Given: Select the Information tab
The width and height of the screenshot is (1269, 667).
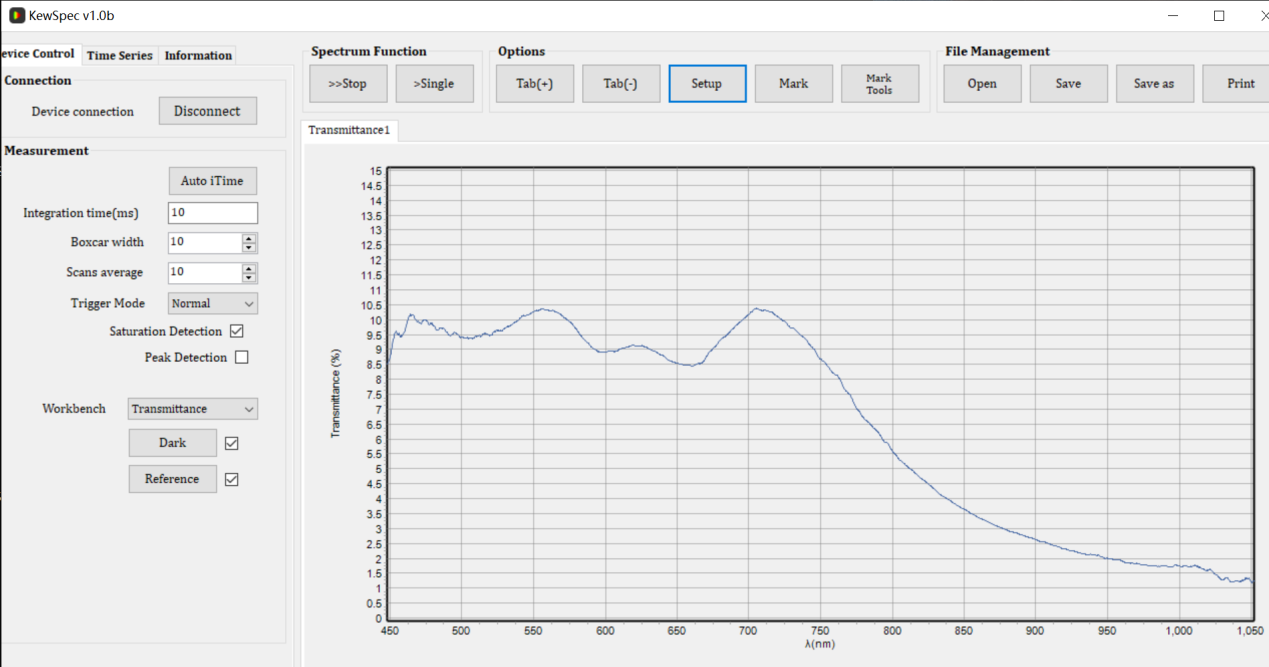Looking at the screenshot, I should pyautogui.click(x=198, y=55).
